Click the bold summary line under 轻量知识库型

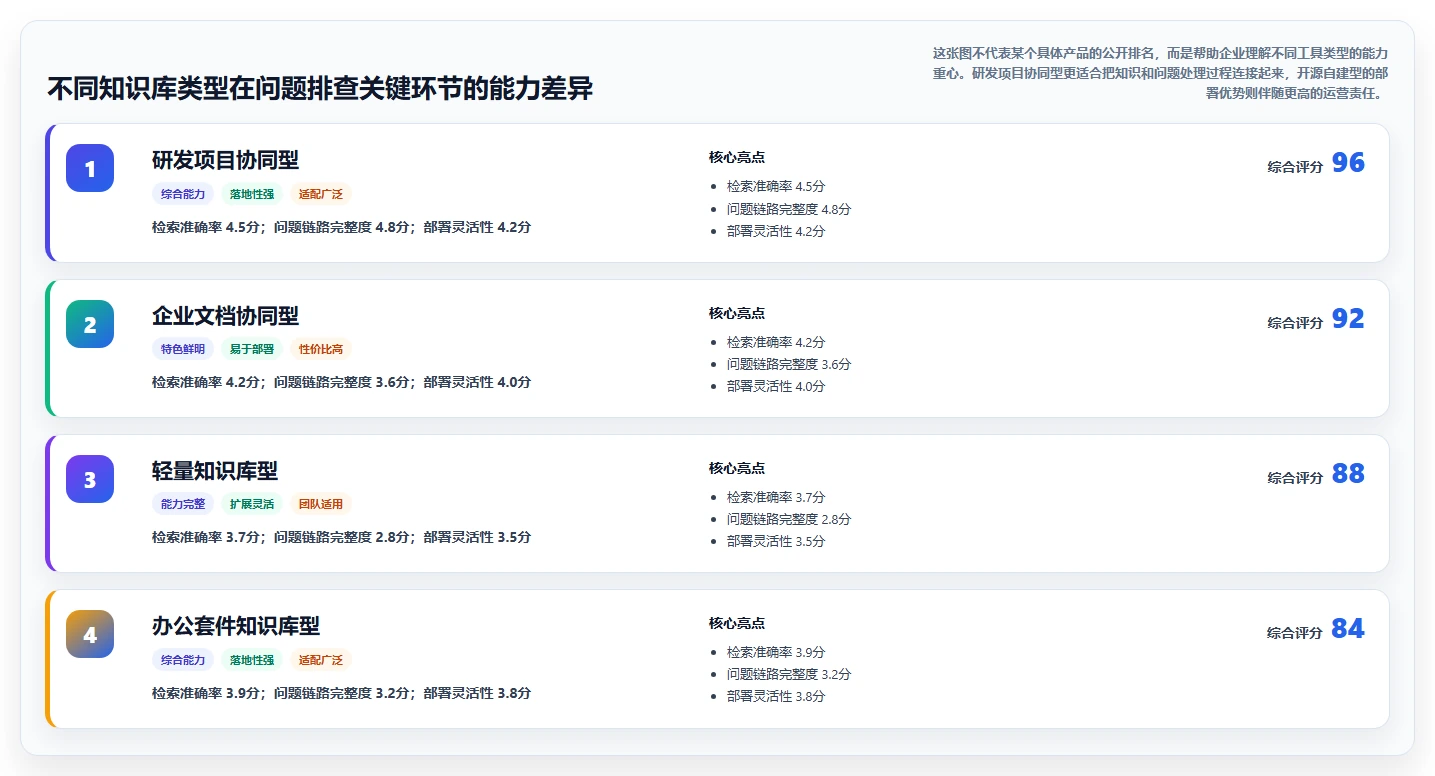pyautogui.click(x=341, y=537)
